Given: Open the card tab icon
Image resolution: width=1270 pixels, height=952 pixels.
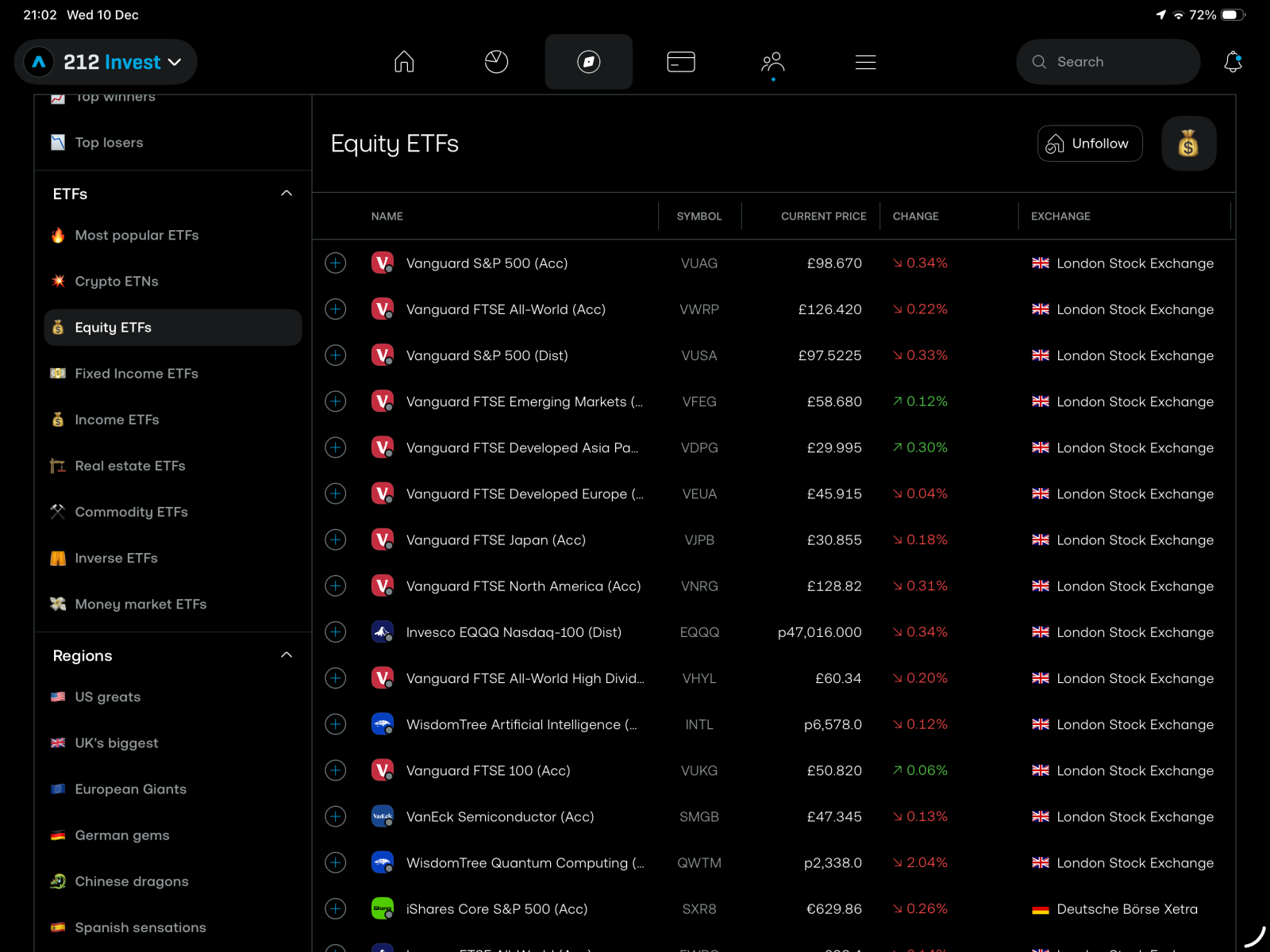Looking at the screenshot, I should (x=681, y=62).
